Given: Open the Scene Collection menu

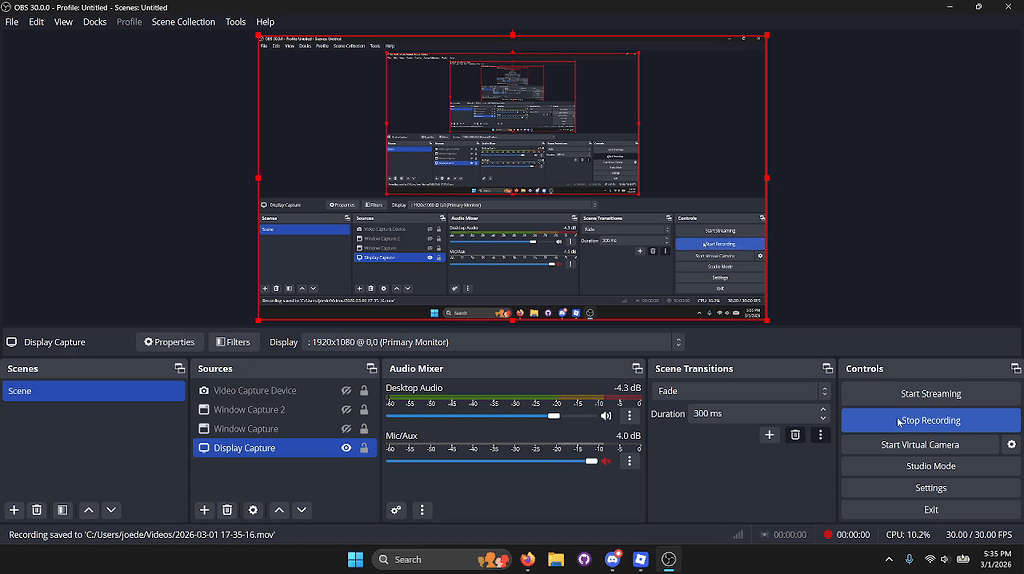Looking at the screenshot, I should [x=184, y=22].
